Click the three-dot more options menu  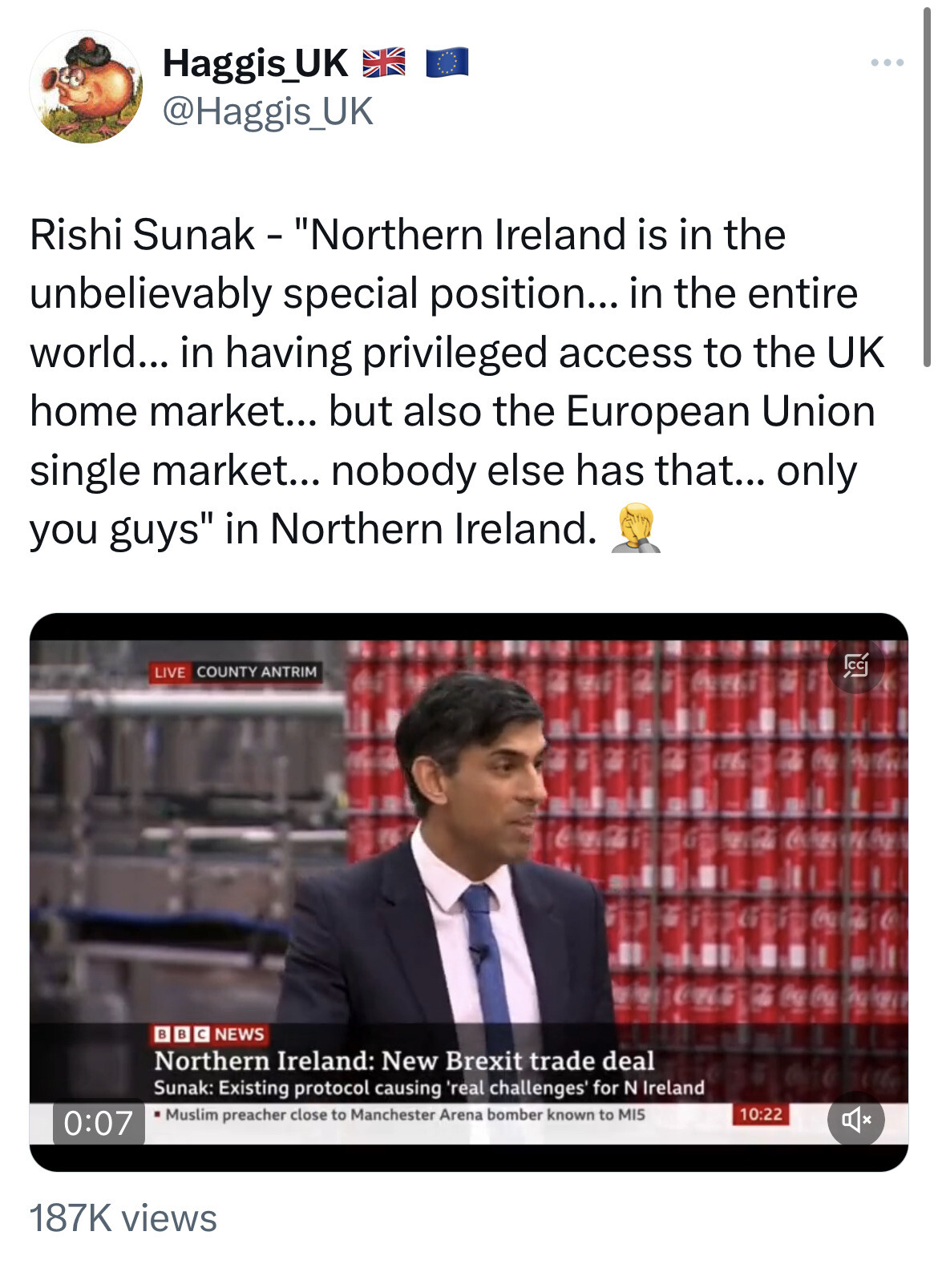click(x=887, y=63)
